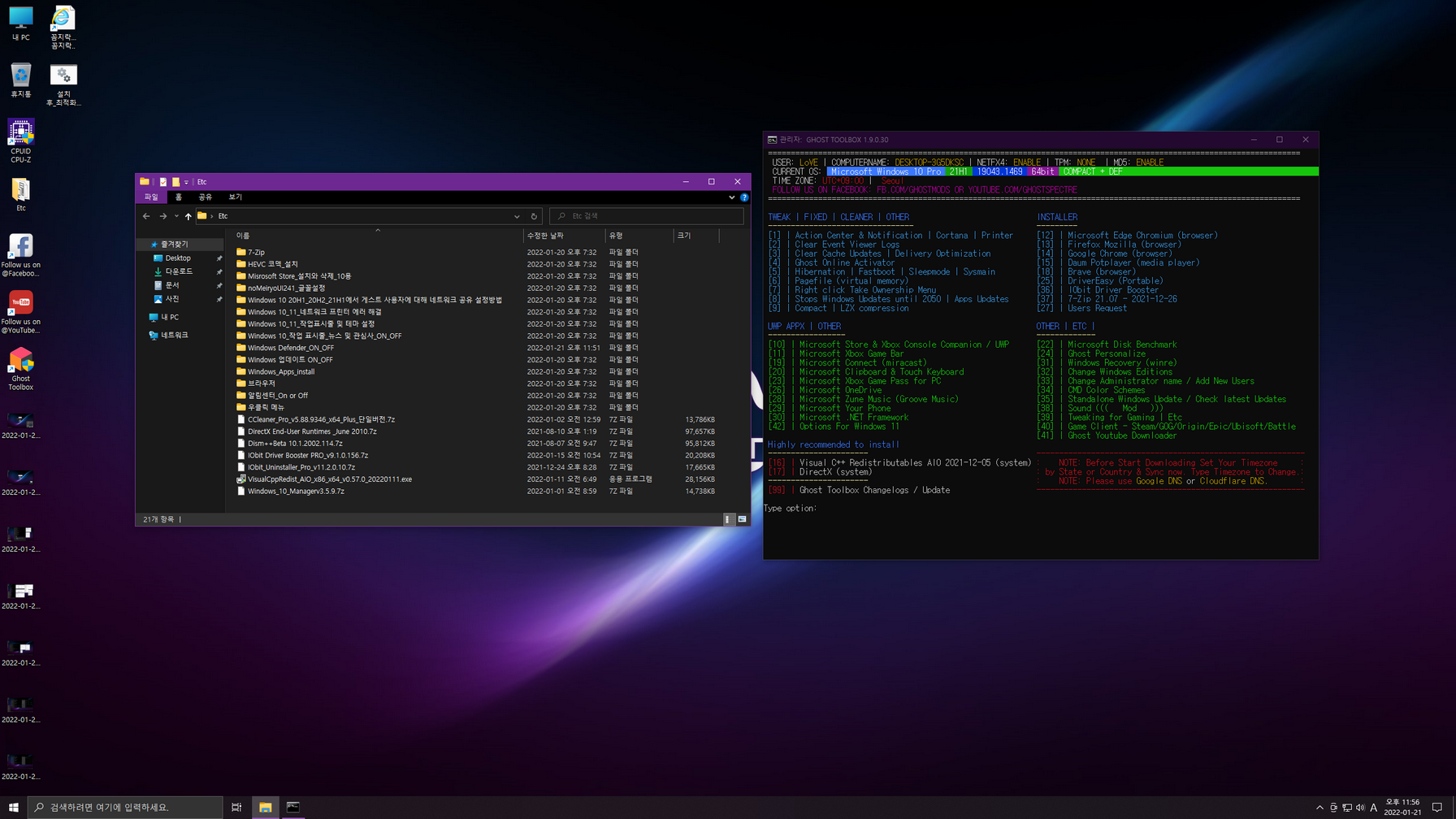Open the 공유 ribbon tab
1456x819 pixels.
coord(205,197)
